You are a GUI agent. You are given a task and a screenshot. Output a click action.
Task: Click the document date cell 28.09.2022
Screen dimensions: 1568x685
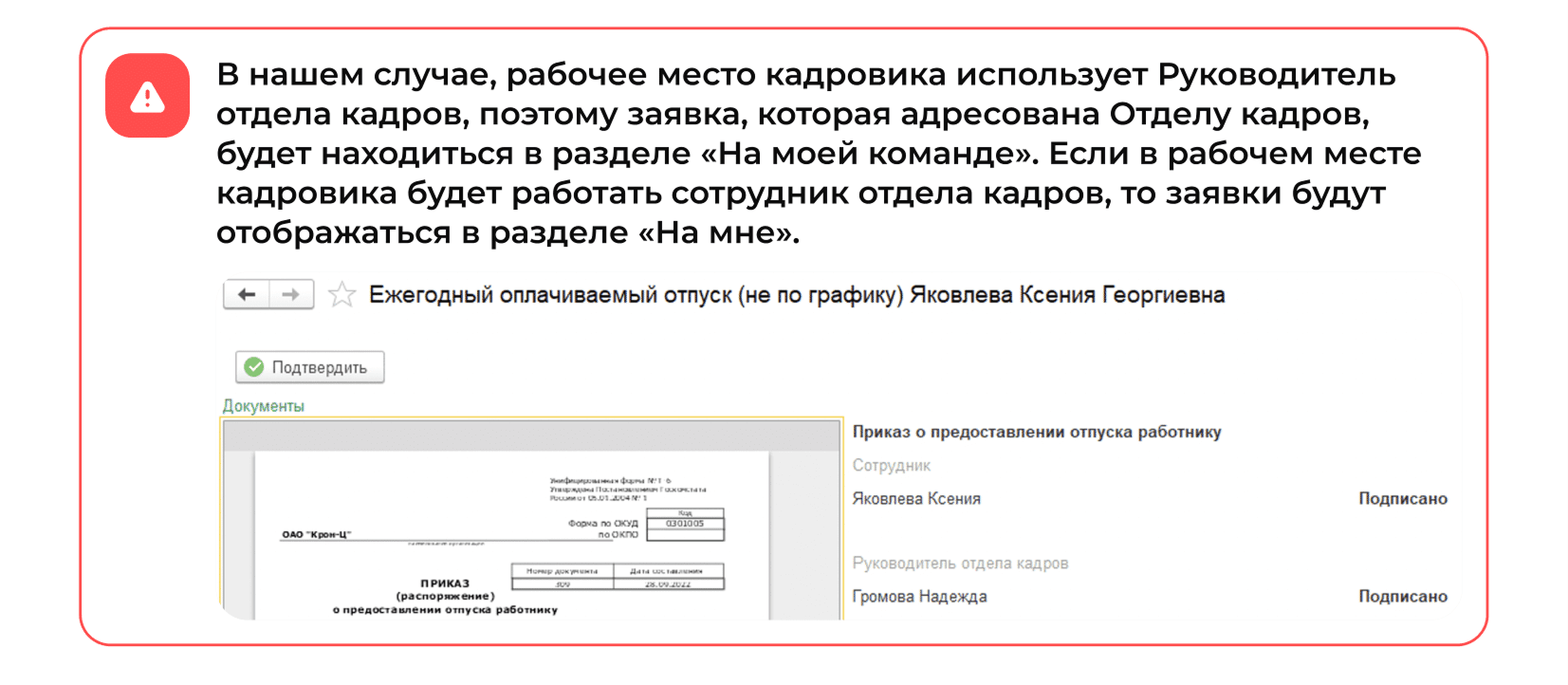[x=668, y=584]
